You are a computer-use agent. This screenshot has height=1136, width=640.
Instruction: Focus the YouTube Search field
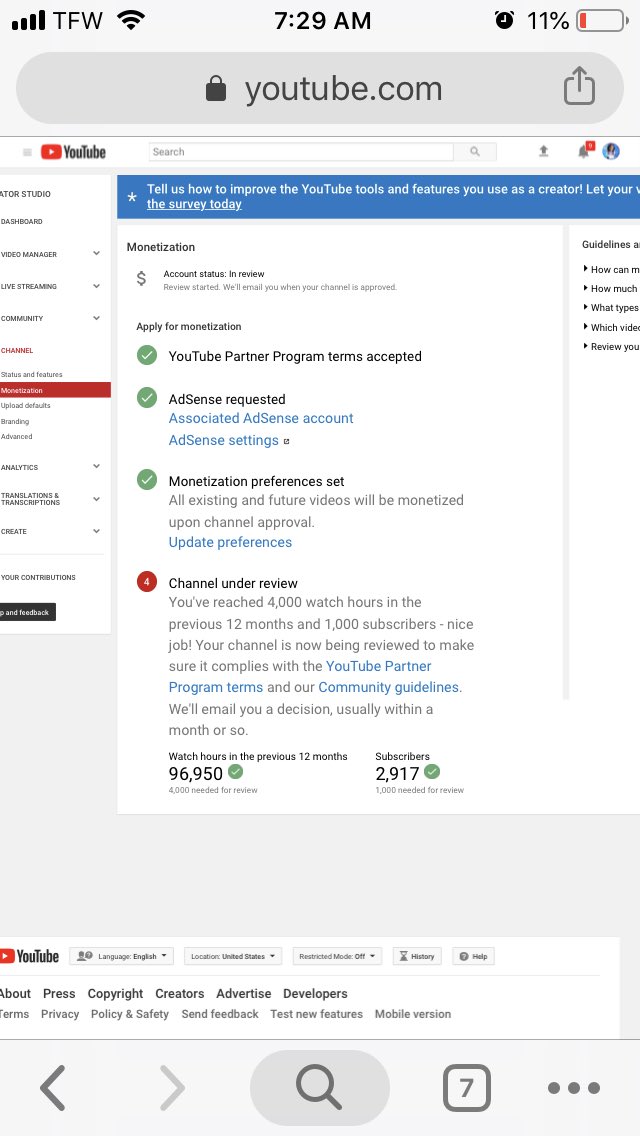click(x=301, y=151)
